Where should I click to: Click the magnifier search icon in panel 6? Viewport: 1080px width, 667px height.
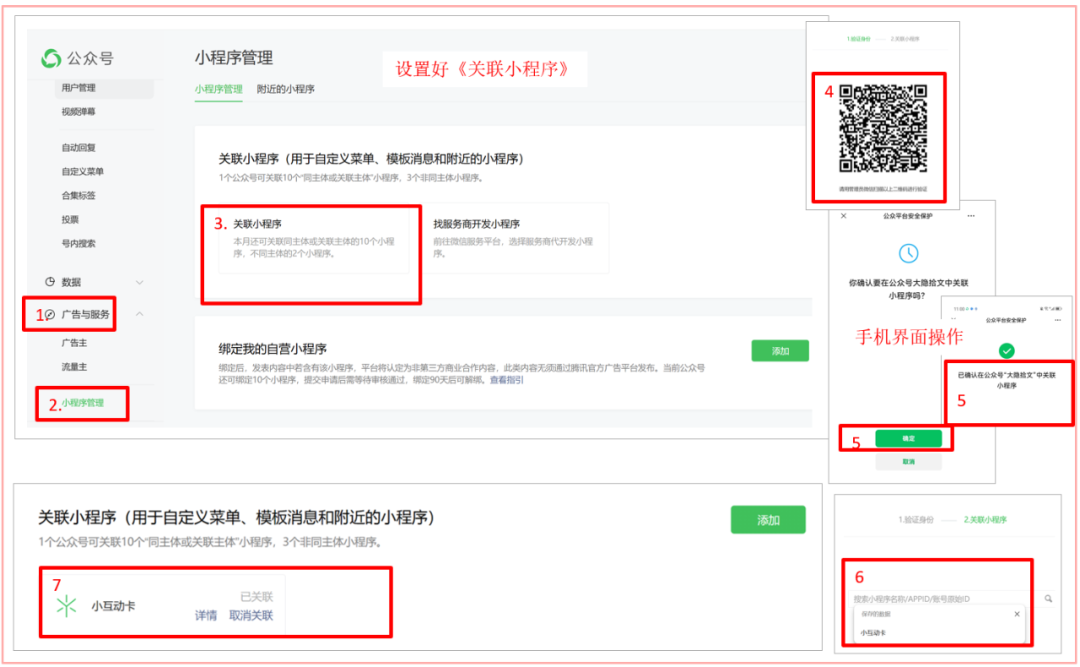pos(1048,597)
